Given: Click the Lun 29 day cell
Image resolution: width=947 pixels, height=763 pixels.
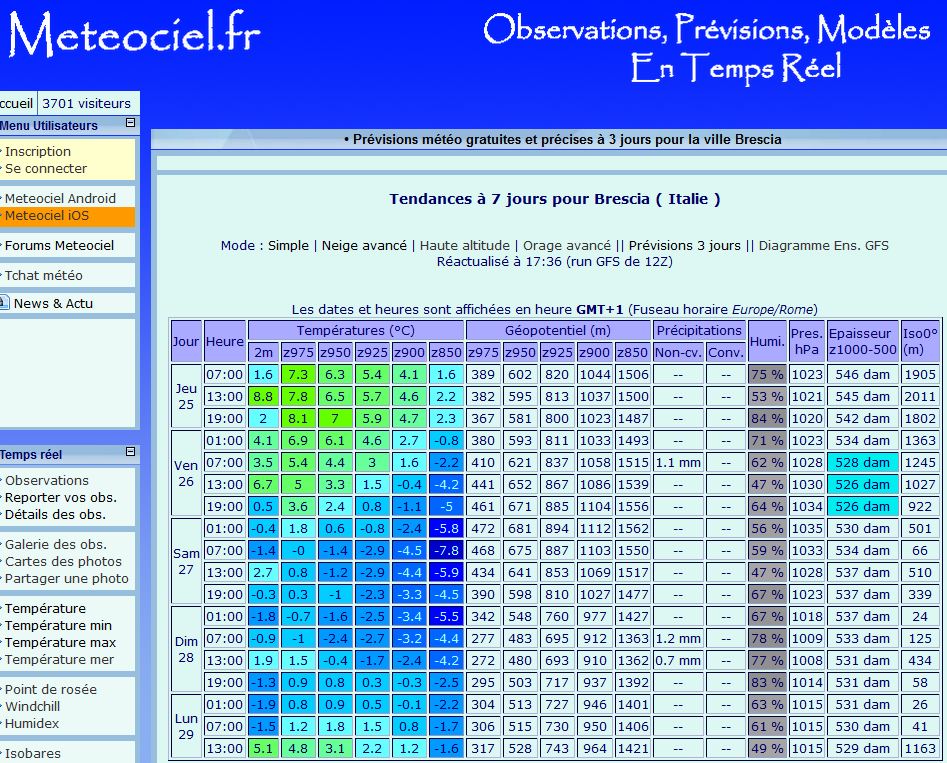Looking at the screenshot, I should [x=186, y=726].
